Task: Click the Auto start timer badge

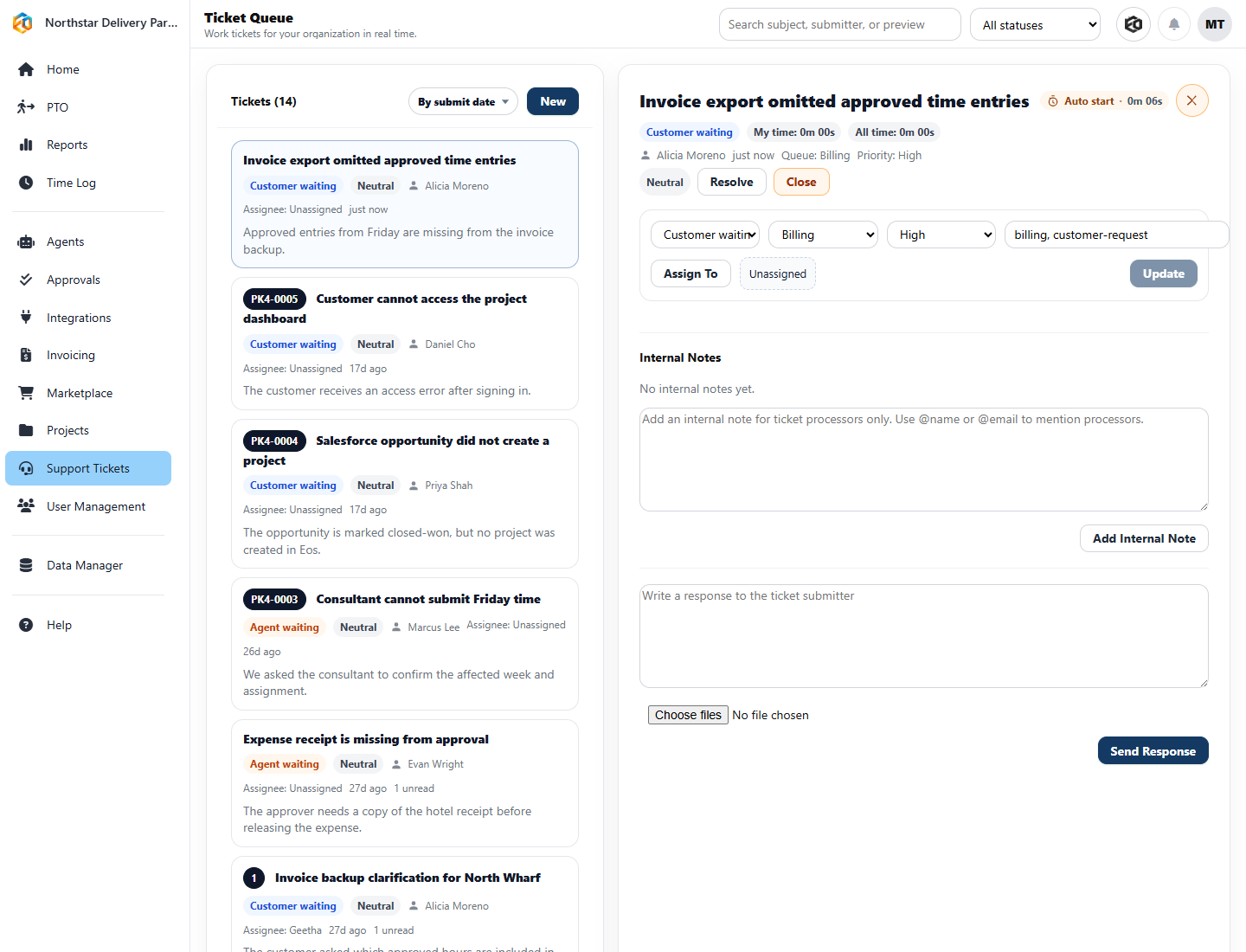Action: (x=1105, y=101)
